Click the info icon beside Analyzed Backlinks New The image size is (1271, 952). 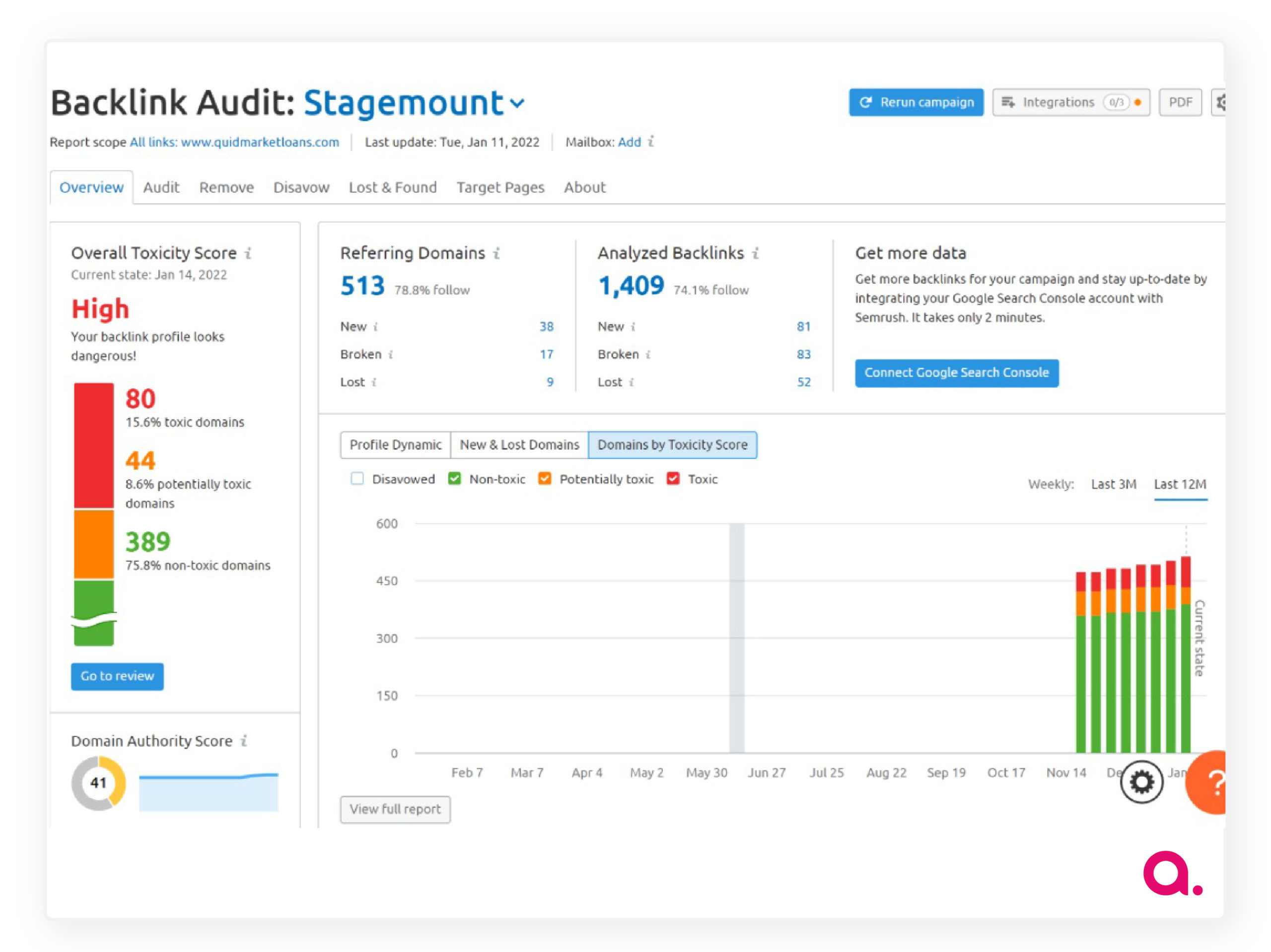(x=633, y=327)
